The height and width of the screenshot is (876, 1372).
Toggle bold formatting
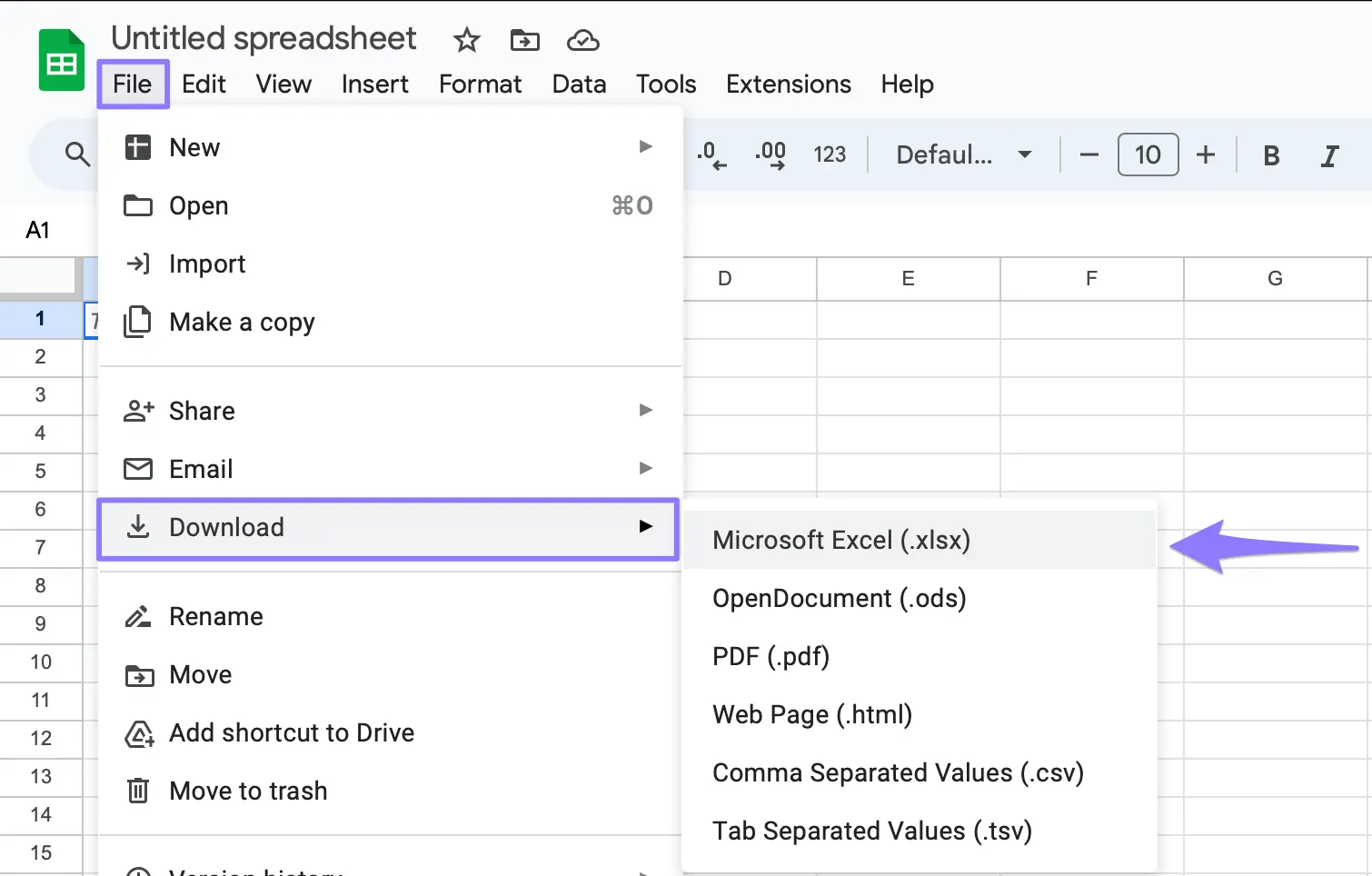1271,155
